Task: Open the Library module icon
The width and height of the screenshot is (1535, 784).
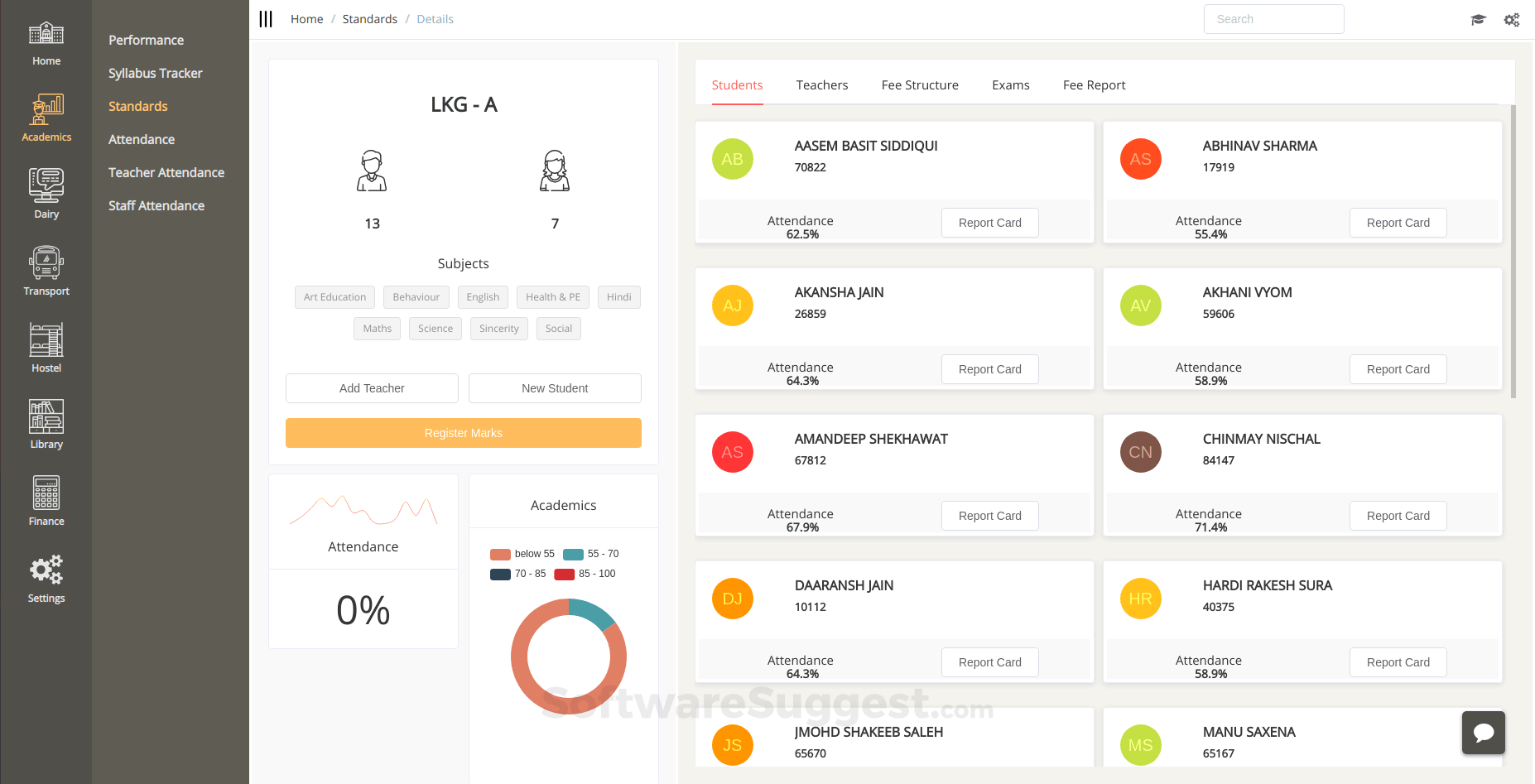Action: (46, 416)
